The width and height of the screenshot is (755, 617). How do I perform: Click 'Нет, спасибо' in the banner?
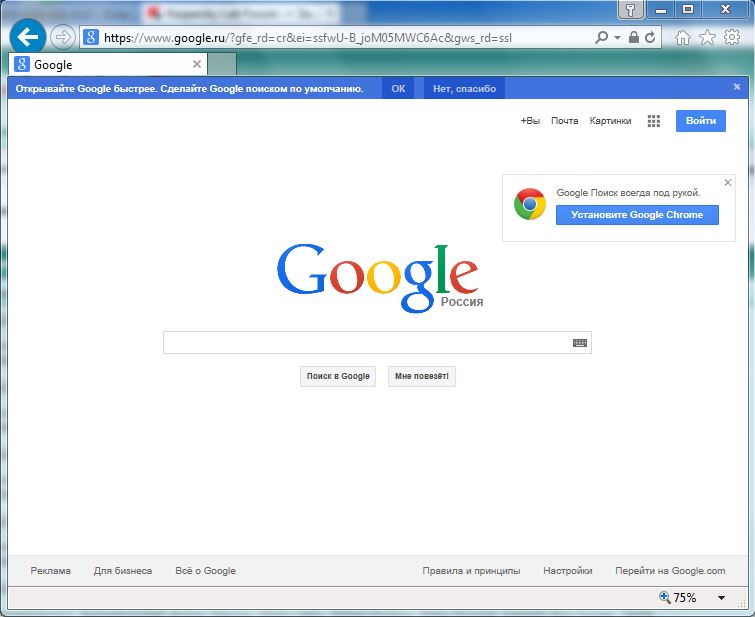pos(464,88)
